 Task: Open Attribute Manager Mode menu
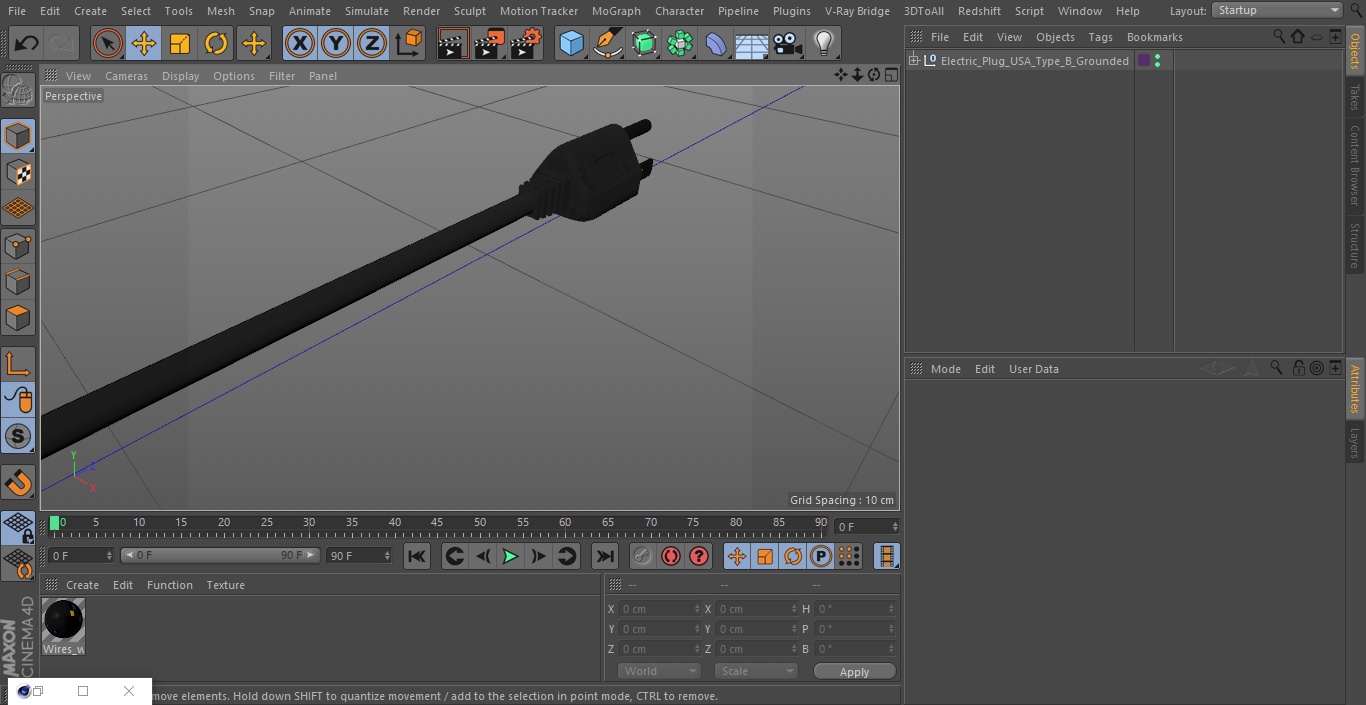tap(946, 369)
